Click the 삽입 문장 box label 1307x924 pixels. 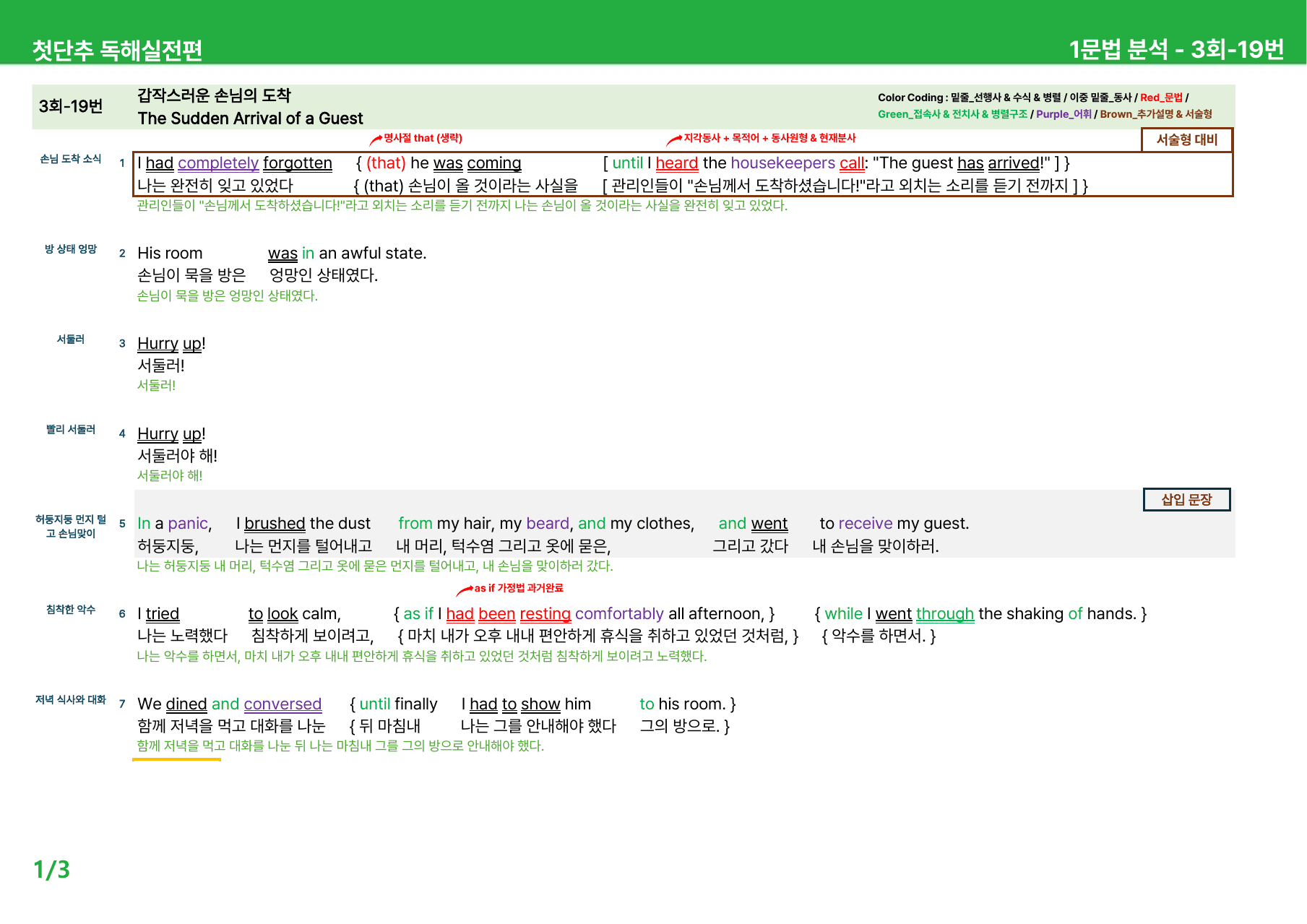click(x=1187, y=499)
